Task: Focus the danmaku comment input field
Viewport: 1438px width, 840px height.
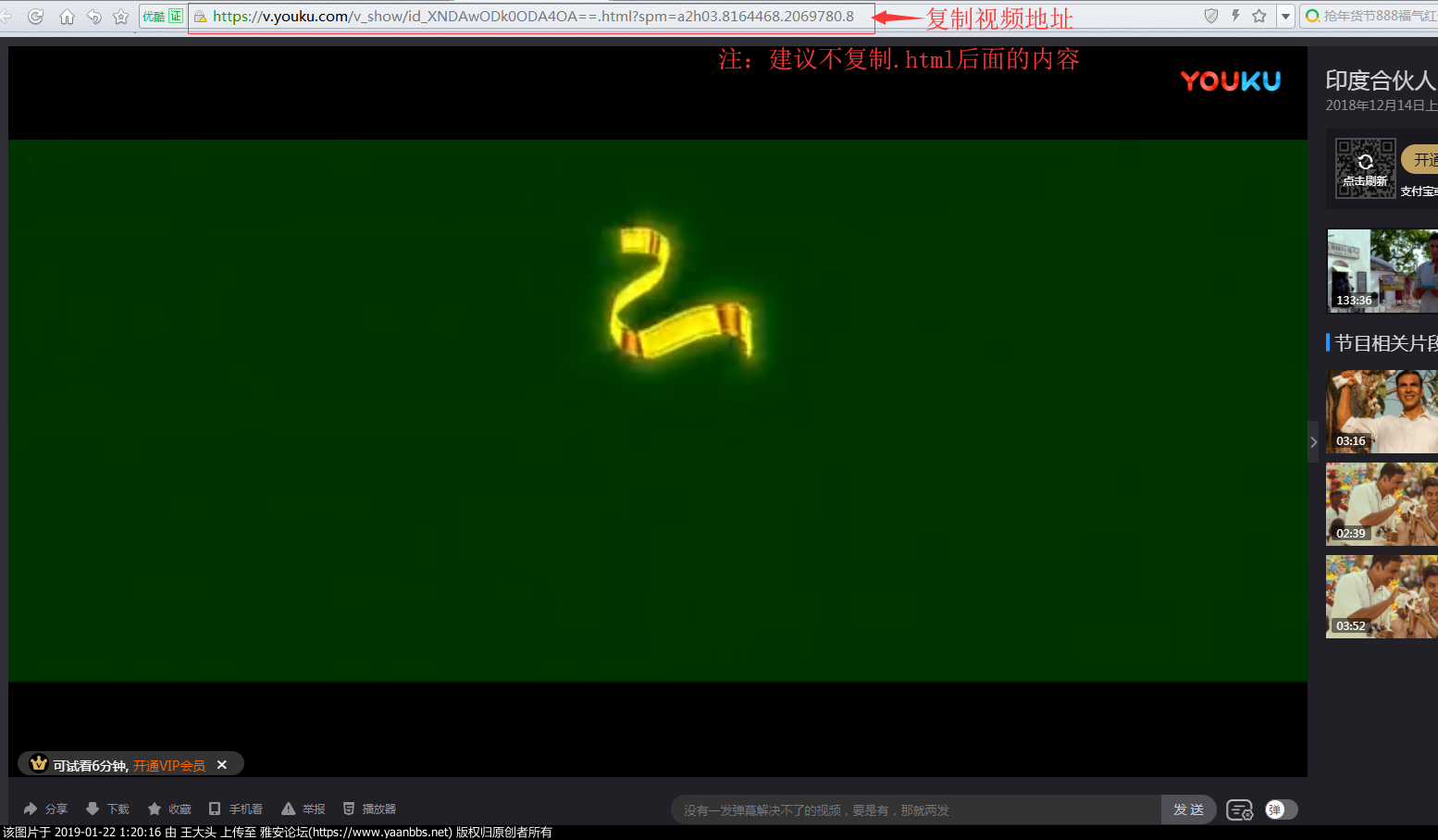Action: 916,809
